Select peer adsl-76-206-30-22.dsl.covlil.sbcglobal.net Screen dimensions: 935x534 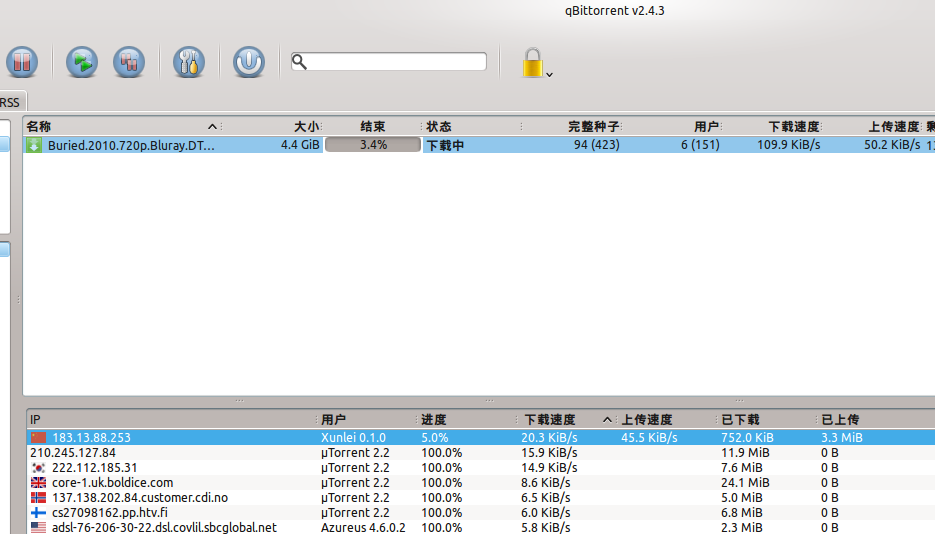coord(481,527)
